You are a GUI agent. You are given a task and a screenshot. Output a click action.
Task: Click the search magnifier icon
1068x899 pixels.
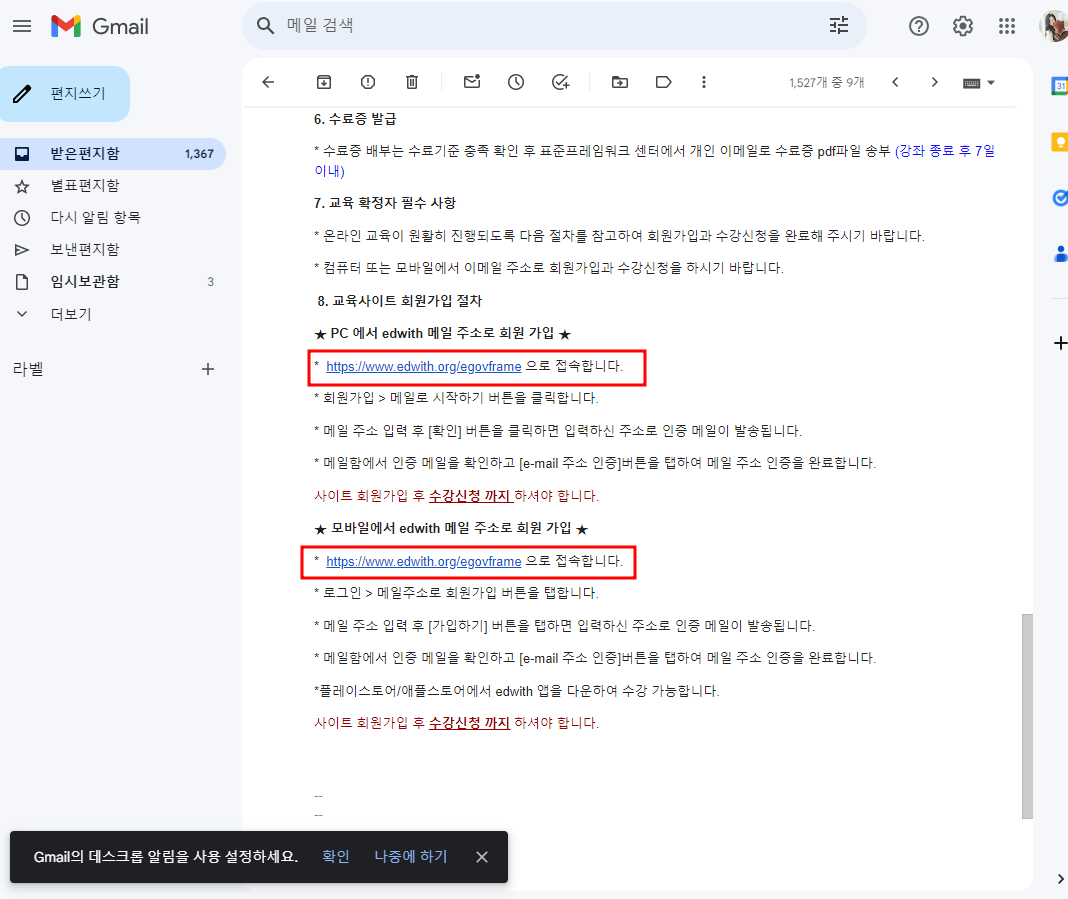(265, 26)
